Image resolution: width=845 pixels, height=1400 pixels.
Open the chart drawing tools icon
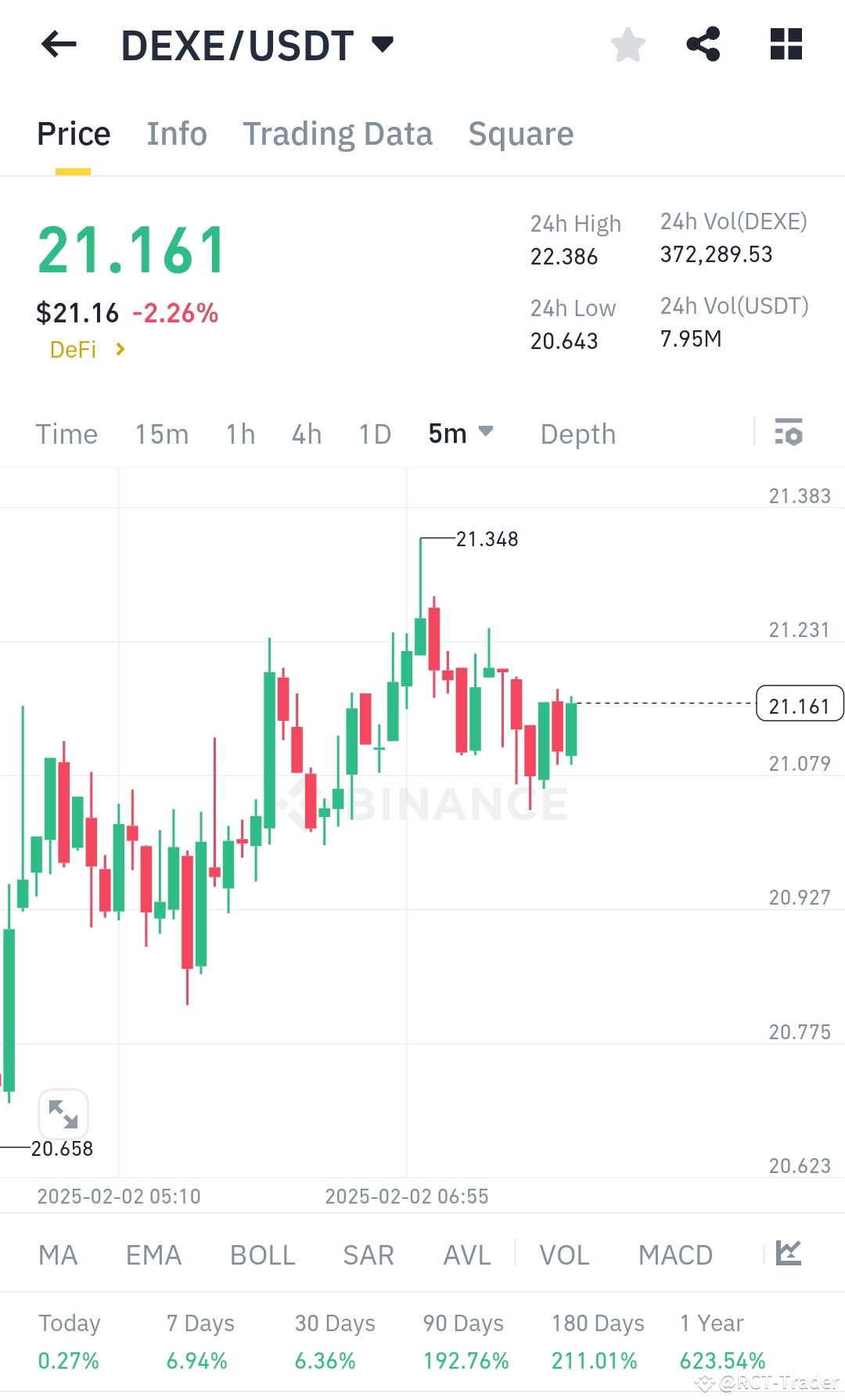(x=789, y=1254)
